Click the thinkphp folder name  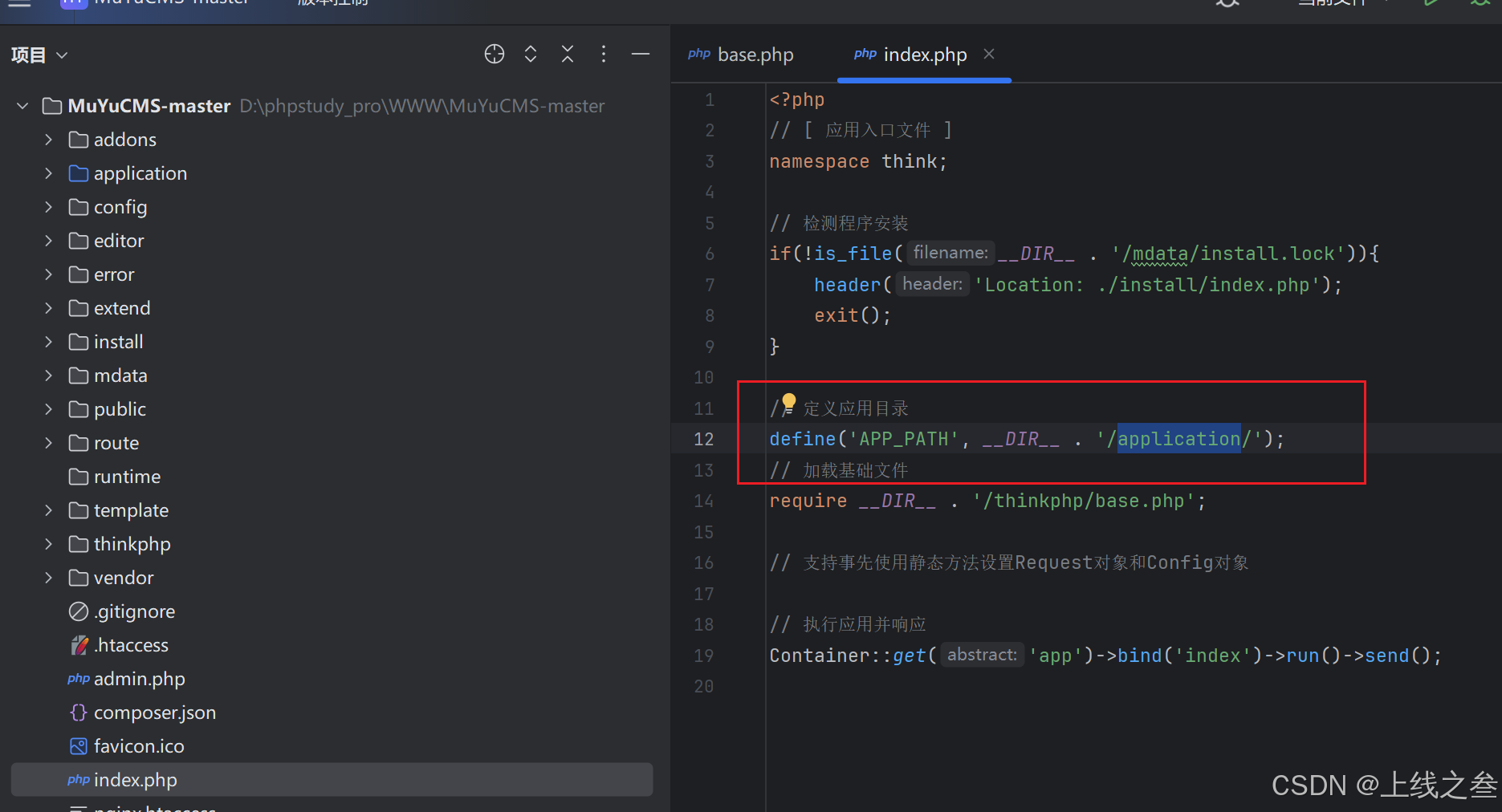132,544
